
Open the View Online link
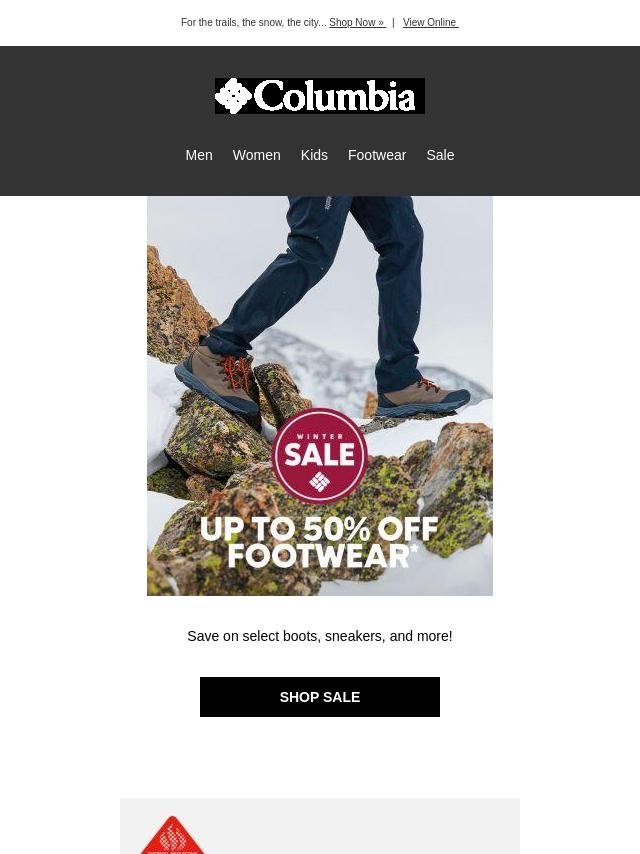coord(430,22)
